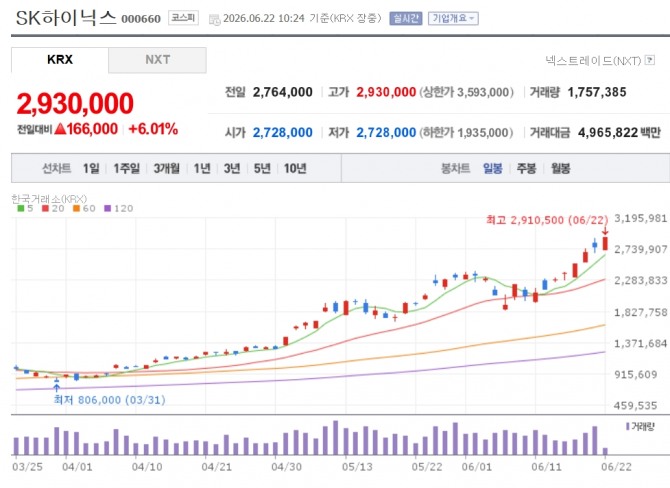Click the 하한가 1,935,000 text
The image size is (670, 488).
[467, 132]
